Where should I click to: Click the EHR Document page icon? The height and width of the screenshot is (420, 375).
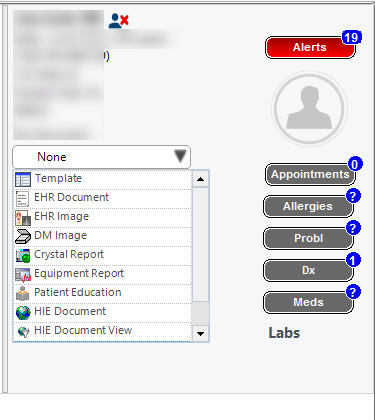click(x=22, y=199)
